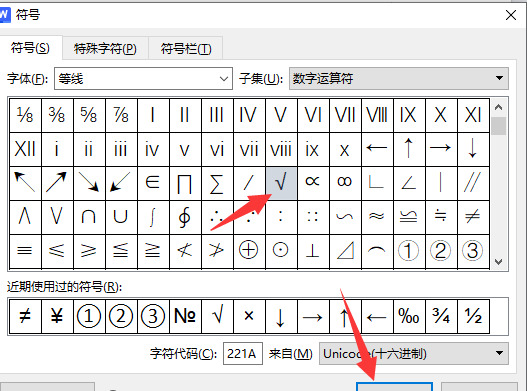Select the northwest diagonal arrow symbol
Viewport: 527px width, 391px height.
pyautogui.click(x=25, y=183)
